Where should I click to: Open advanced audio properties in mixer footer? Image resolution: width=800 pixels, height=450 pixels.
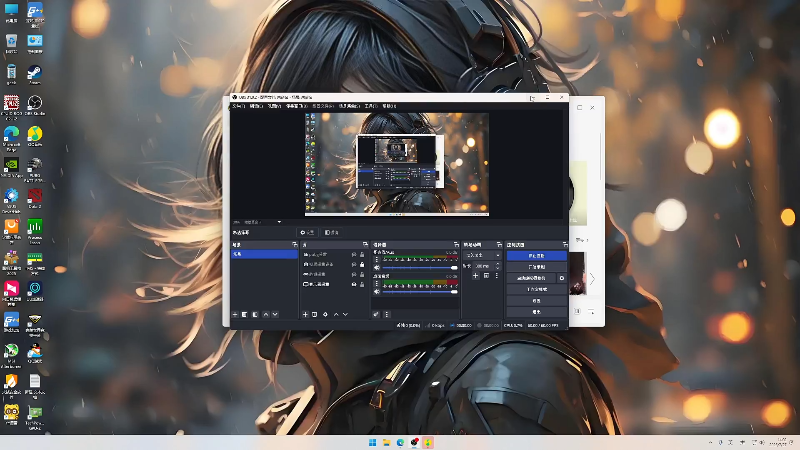point(376,315)
